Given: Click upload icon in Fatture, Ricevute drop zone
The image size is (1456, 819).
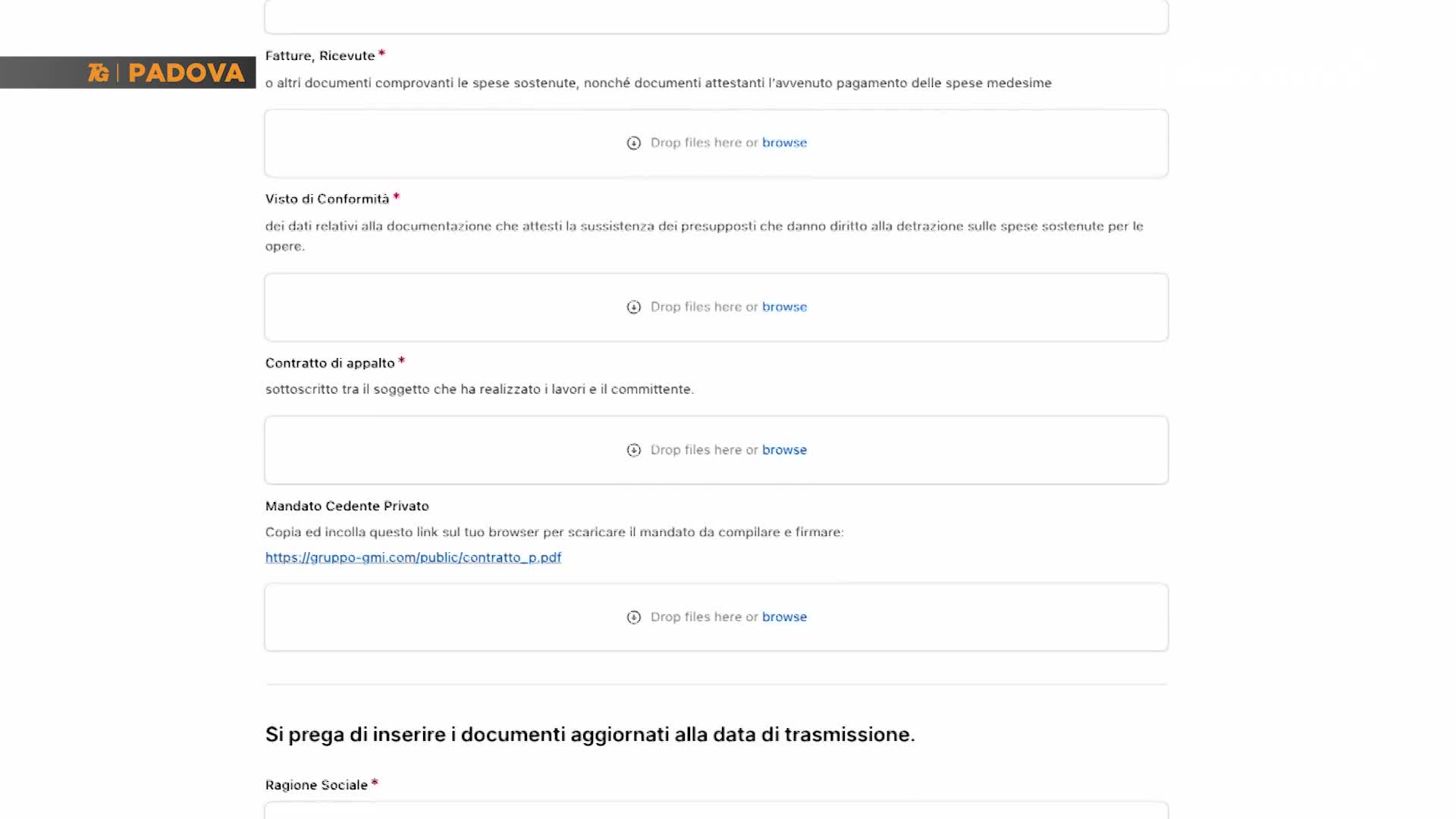Looking at the screenshot, I should click(634, 143).
